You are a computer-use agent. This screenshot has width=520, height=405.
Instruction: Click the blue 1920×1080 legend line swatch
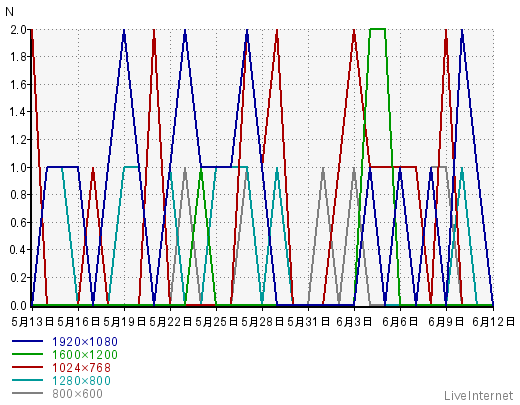27,341
